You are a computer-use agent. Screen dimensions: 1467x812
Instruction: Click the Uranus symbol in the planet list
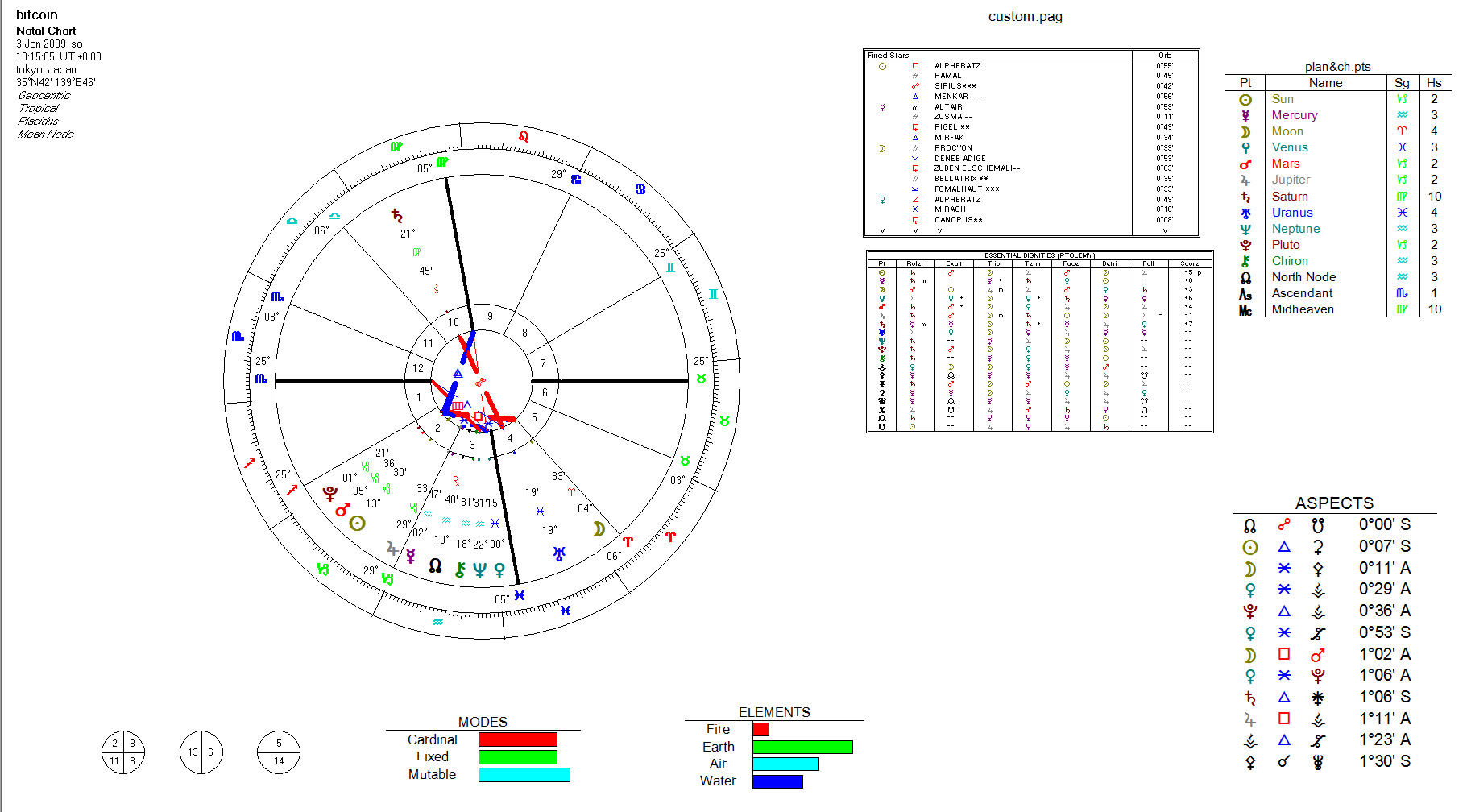pos(1245,212)
